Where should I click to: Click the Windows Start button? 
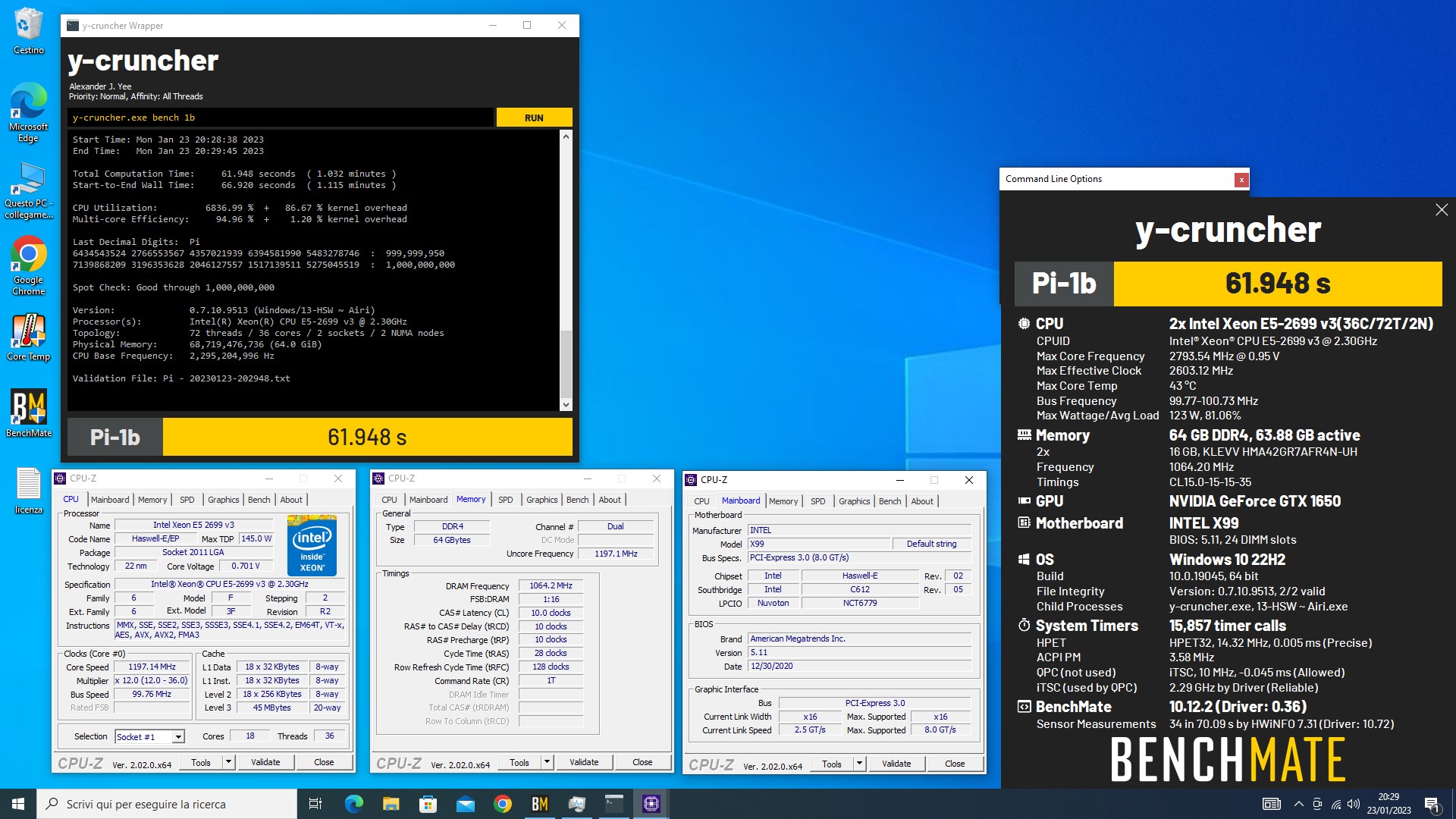[x=18, y=804]
